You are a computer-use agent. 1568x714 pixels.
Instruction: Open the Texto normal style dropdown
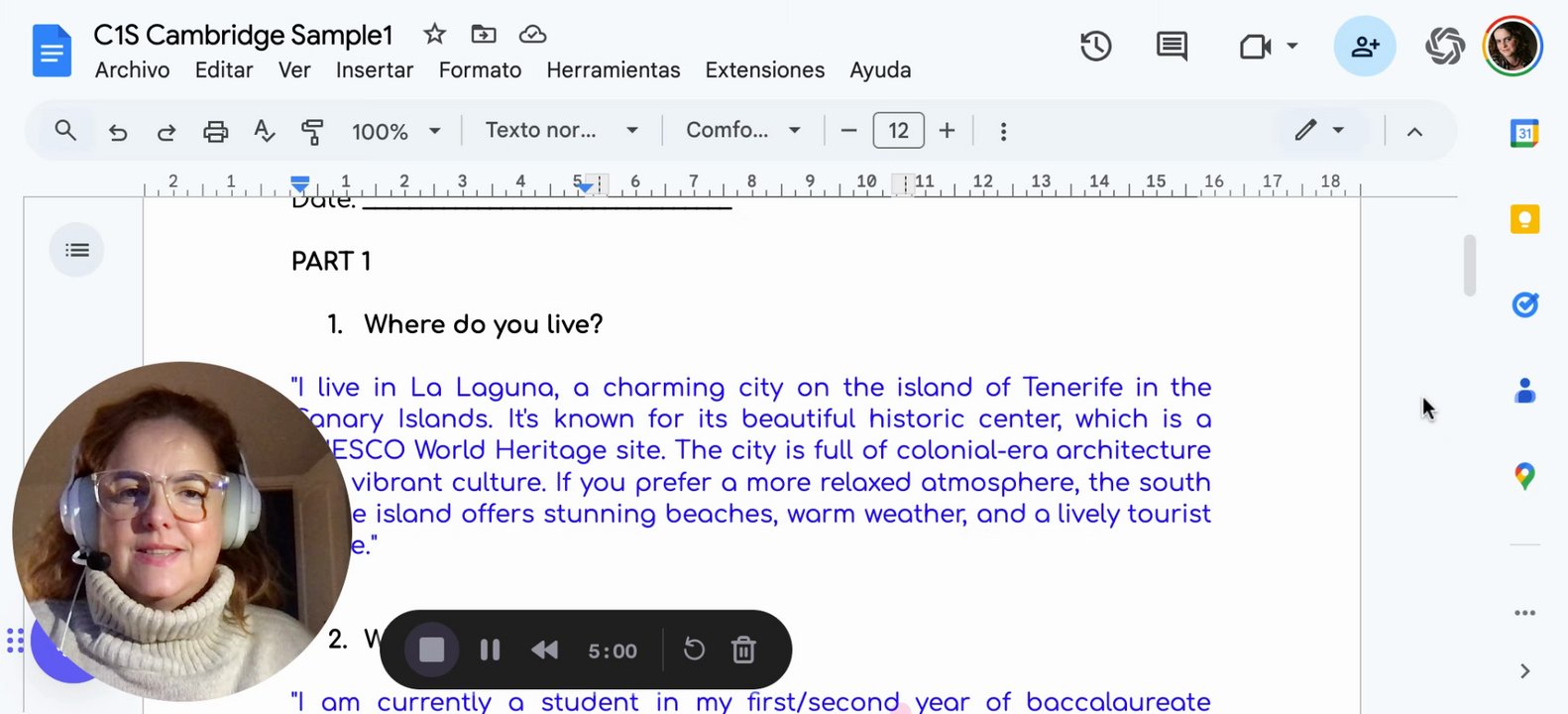(561, 130)
